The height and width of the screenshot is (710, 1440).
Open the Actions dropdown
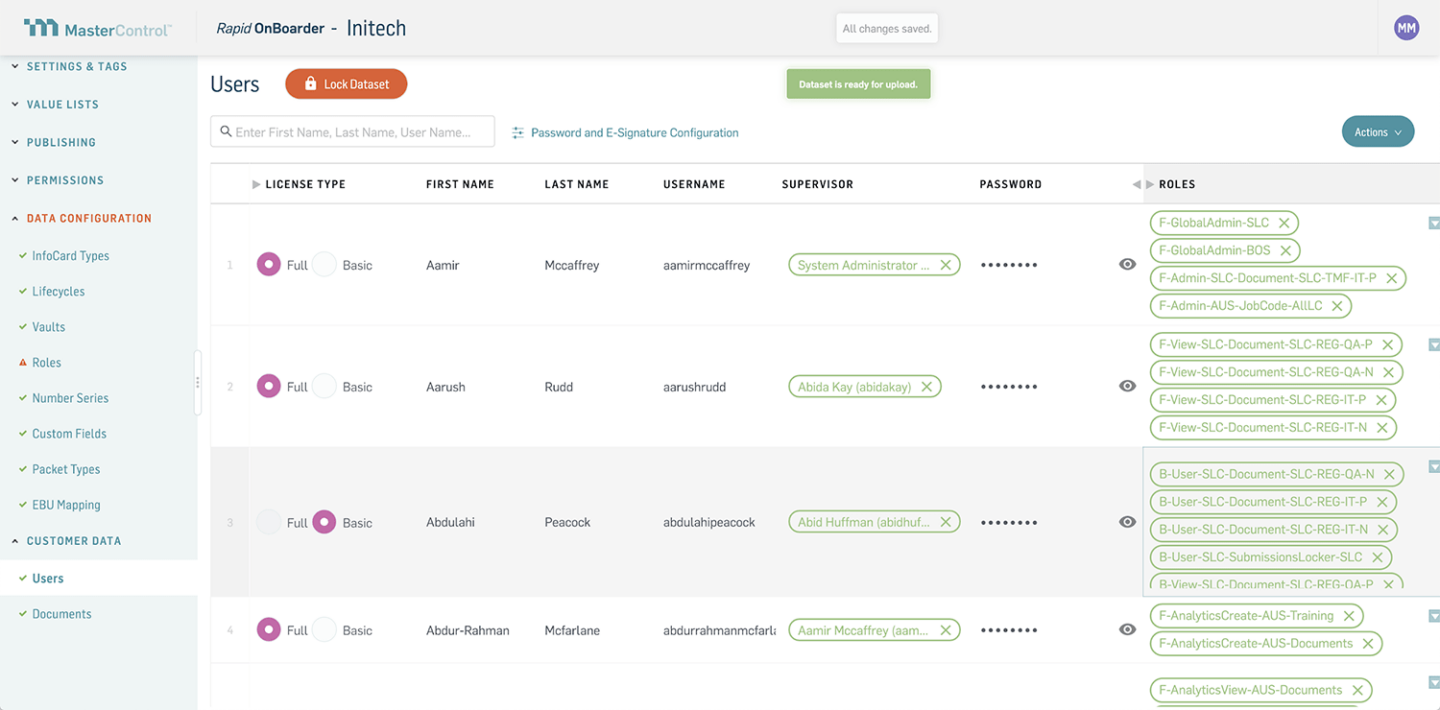tap(1377, 131)
